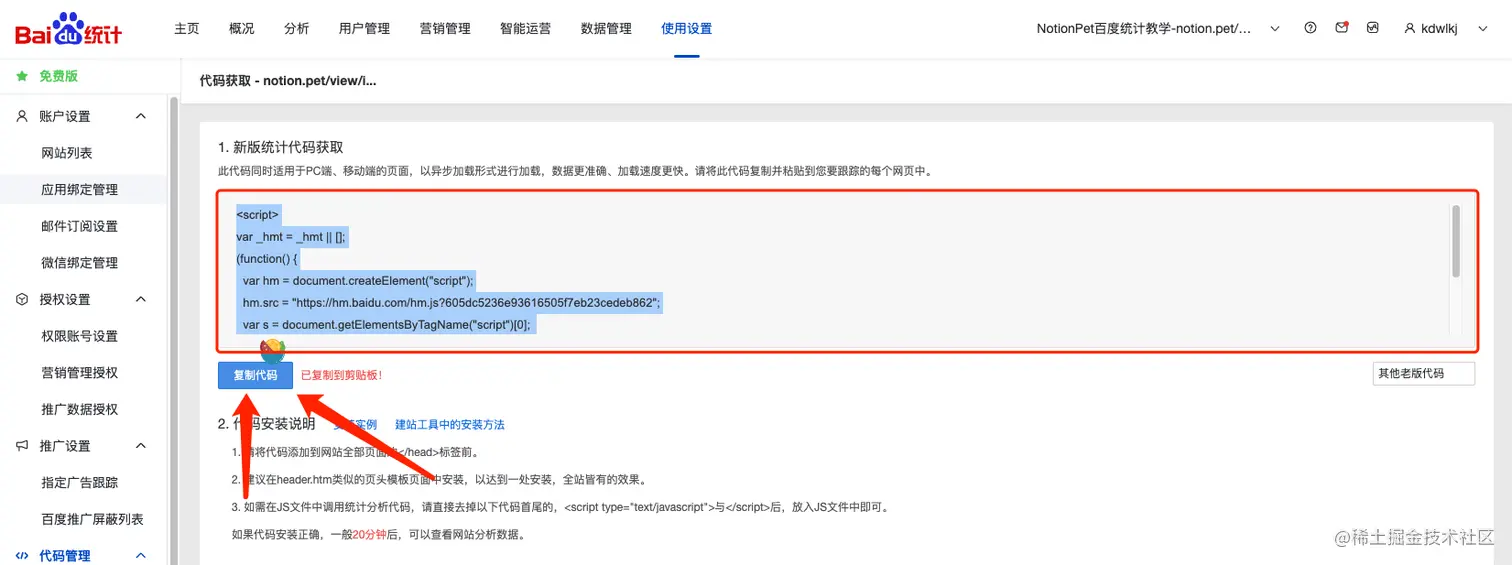The height and width of the screenshot is (565, 1512).
Task: Collapse the 授权设置 section chevron
Action: [x=141, y=299]
